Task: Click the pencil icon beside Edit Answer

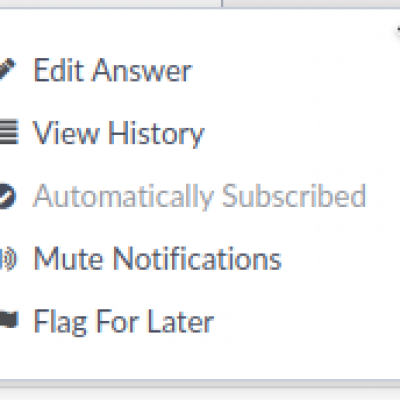Action: click(x=7, y=69)
